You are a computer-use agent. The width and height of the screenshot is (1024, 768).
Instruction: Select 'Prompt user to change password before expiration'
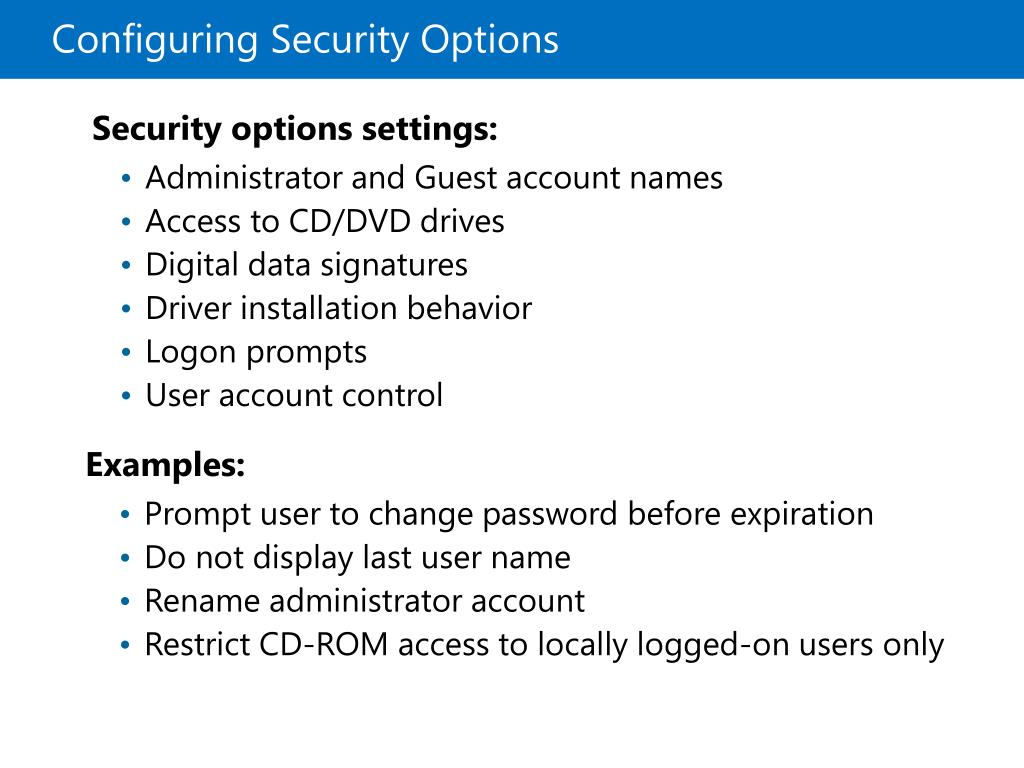coord(509,515)
